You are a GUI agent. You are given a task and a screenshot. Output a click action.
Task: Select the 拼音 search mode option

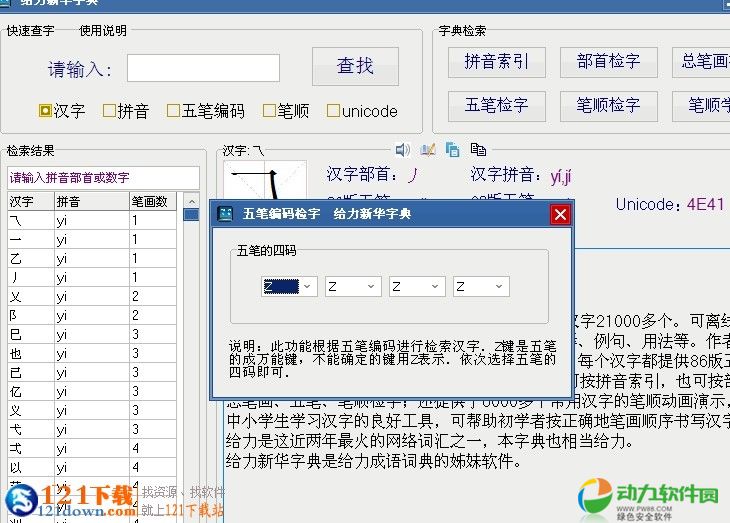(x=109, y=111)
